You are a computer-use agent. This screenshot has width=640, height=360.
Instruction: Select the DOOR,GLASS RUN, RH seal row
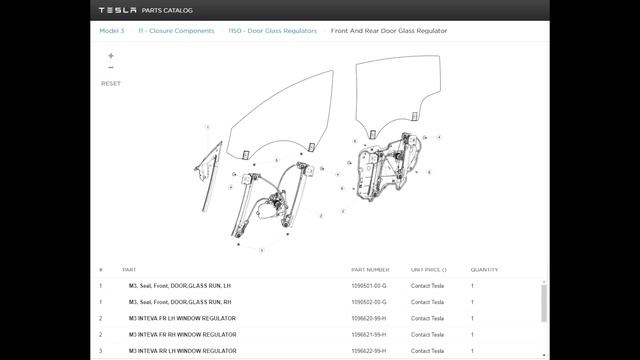pyautogui.click(x=317, y=302)
